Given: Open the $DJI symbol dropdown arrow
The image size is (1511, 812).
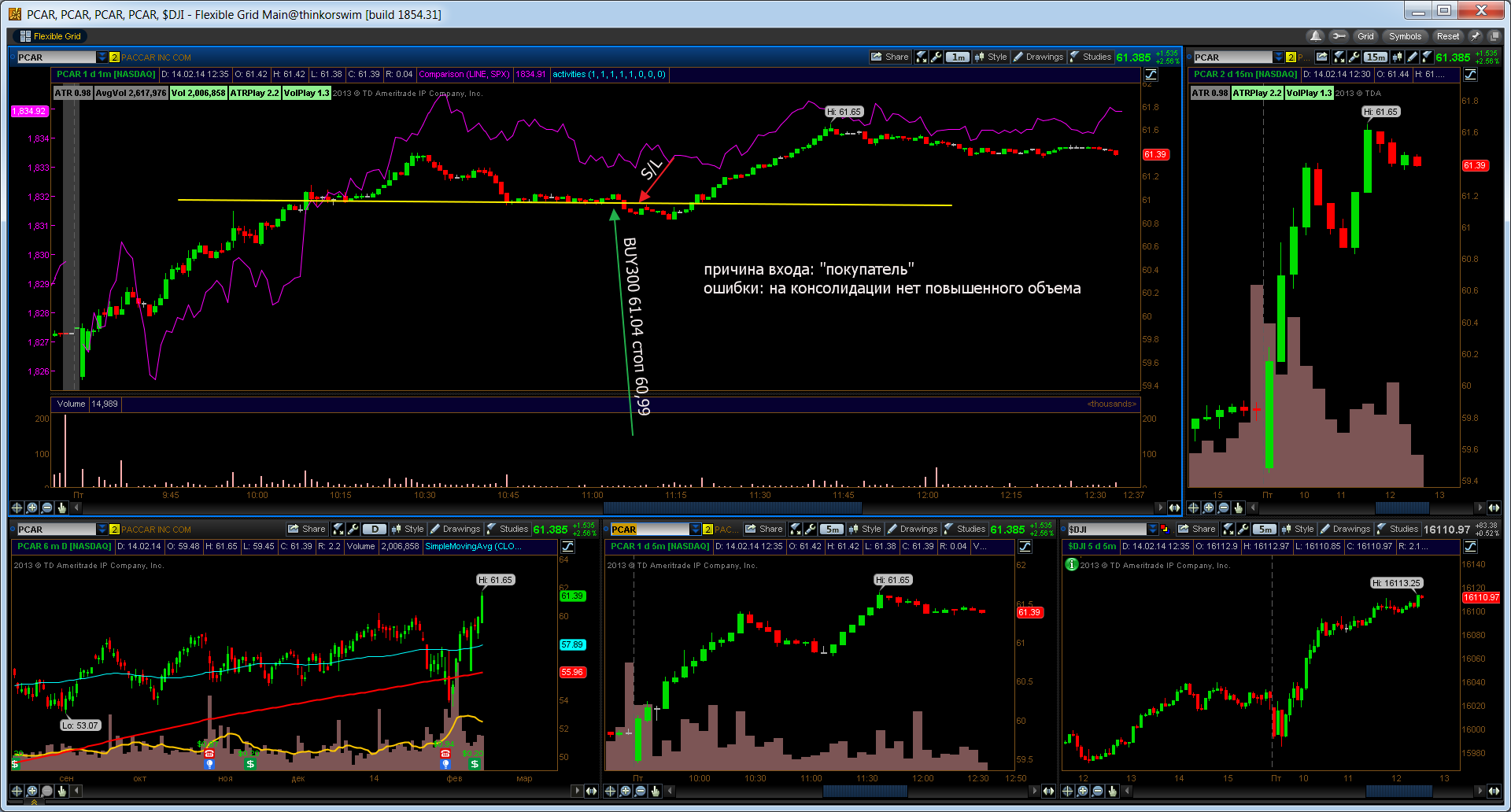Looking at the screenshot, I should 1153,529.
